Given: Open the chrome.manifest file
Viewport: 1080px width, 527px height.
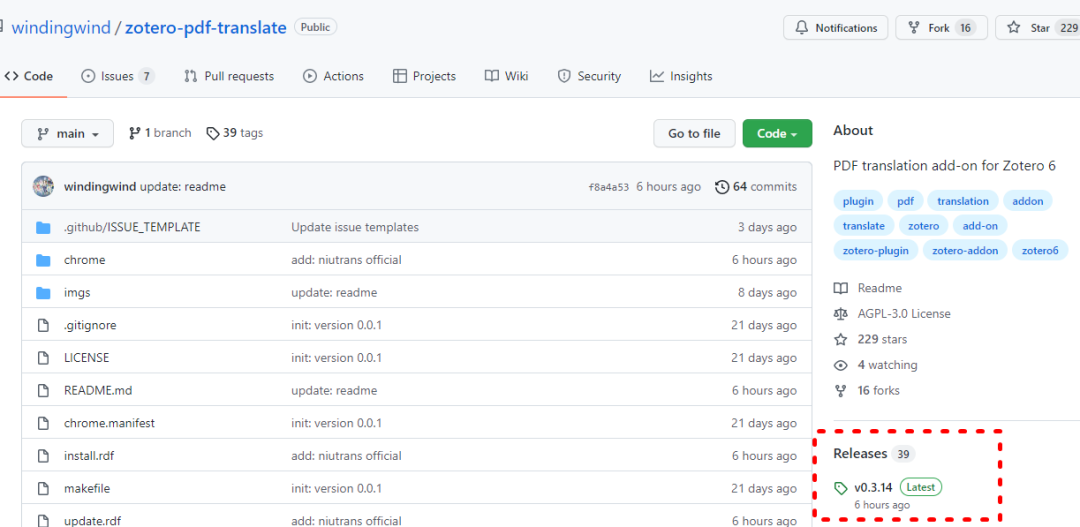Looking at the screenshot, I should click(110, 423).
